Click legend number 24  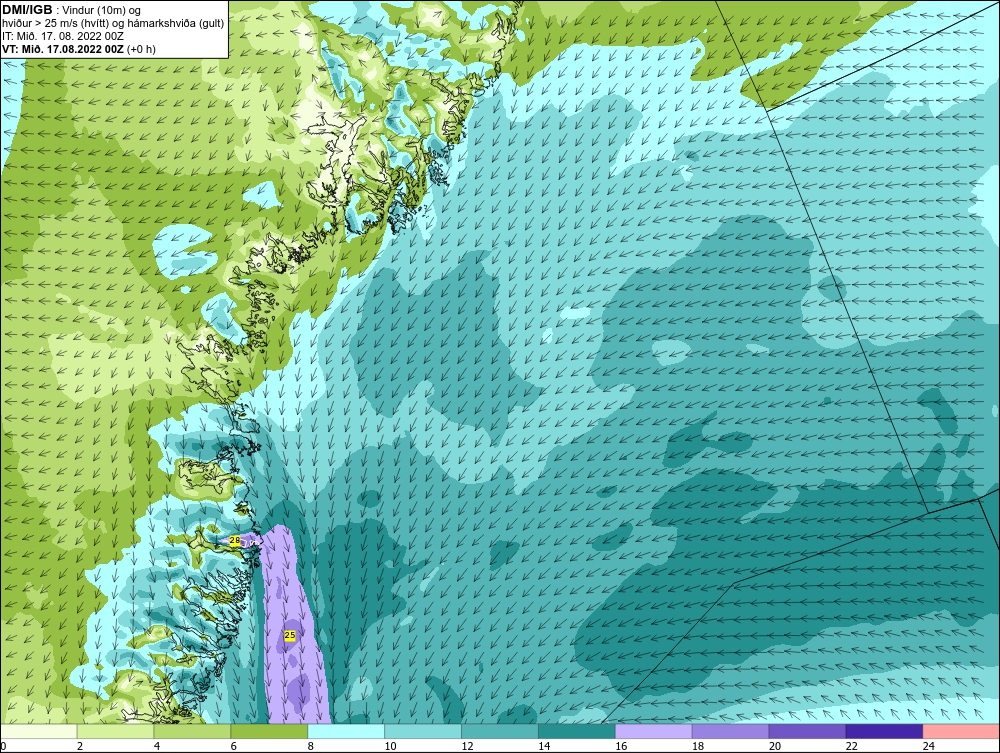coord(929,746)
